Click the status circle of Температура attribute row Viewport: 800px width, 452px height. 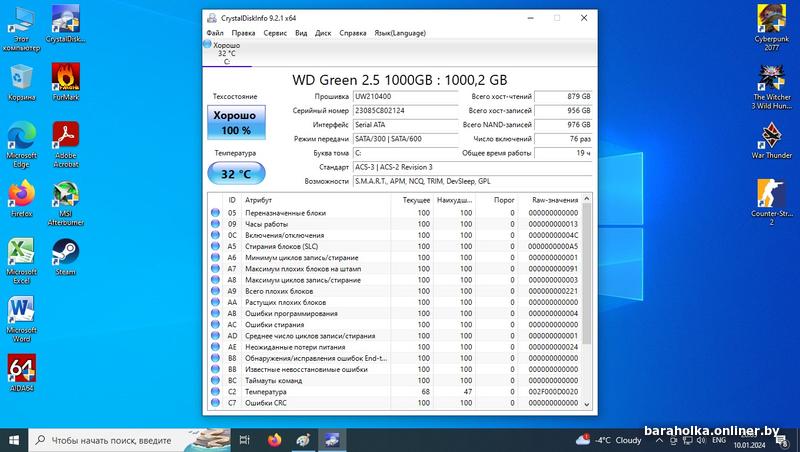click(215, 392)
